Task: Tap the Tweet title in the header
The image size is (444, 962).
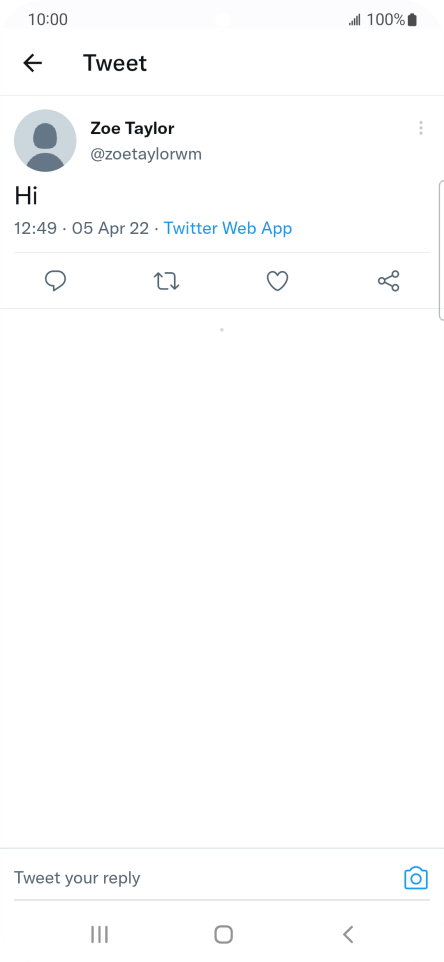Action: pos(115,63)
